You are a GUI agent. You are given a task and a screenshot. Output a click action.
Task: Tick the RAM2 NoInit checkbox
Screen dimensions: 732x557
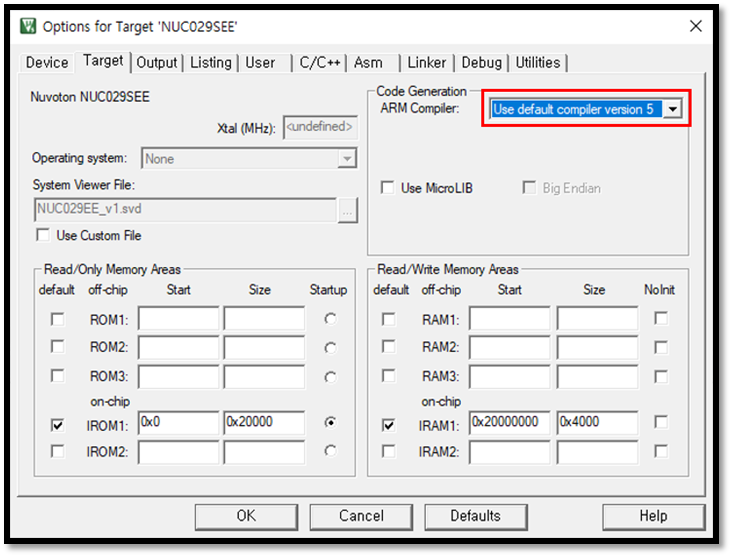661,347
